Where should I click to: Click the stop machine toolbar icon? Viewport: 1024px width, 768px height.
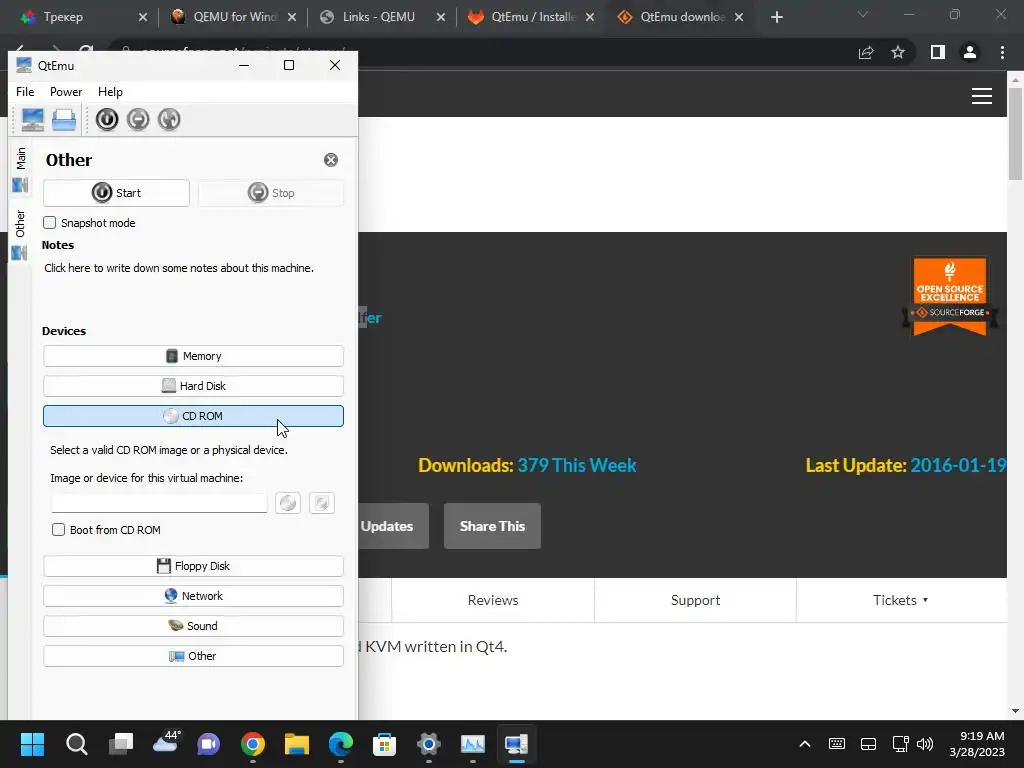[x=138, y=120]
